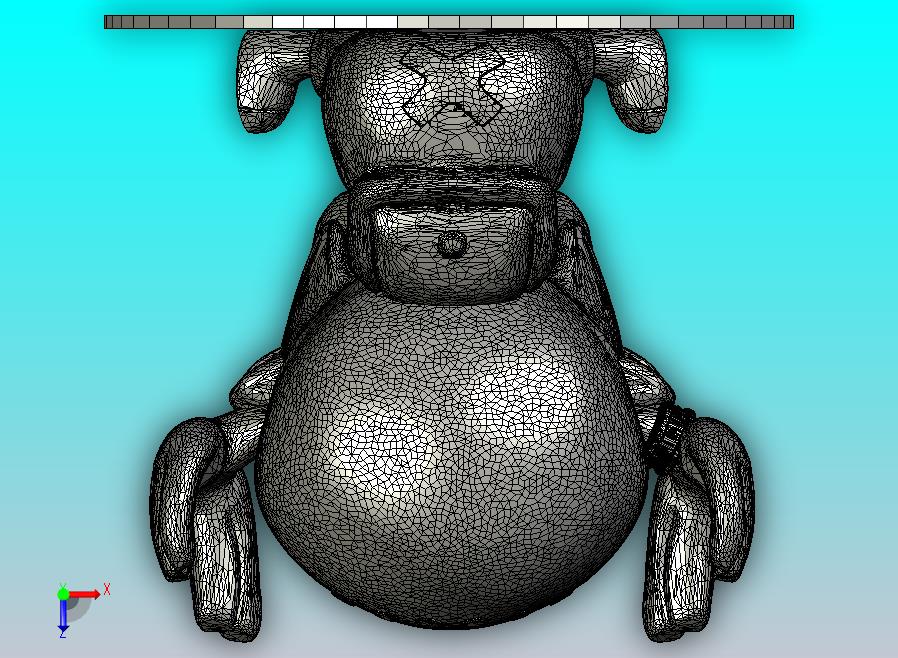The image size is (898, 658).
Task: Select the dark wristband on the right arm
Action: coord(668,438)
